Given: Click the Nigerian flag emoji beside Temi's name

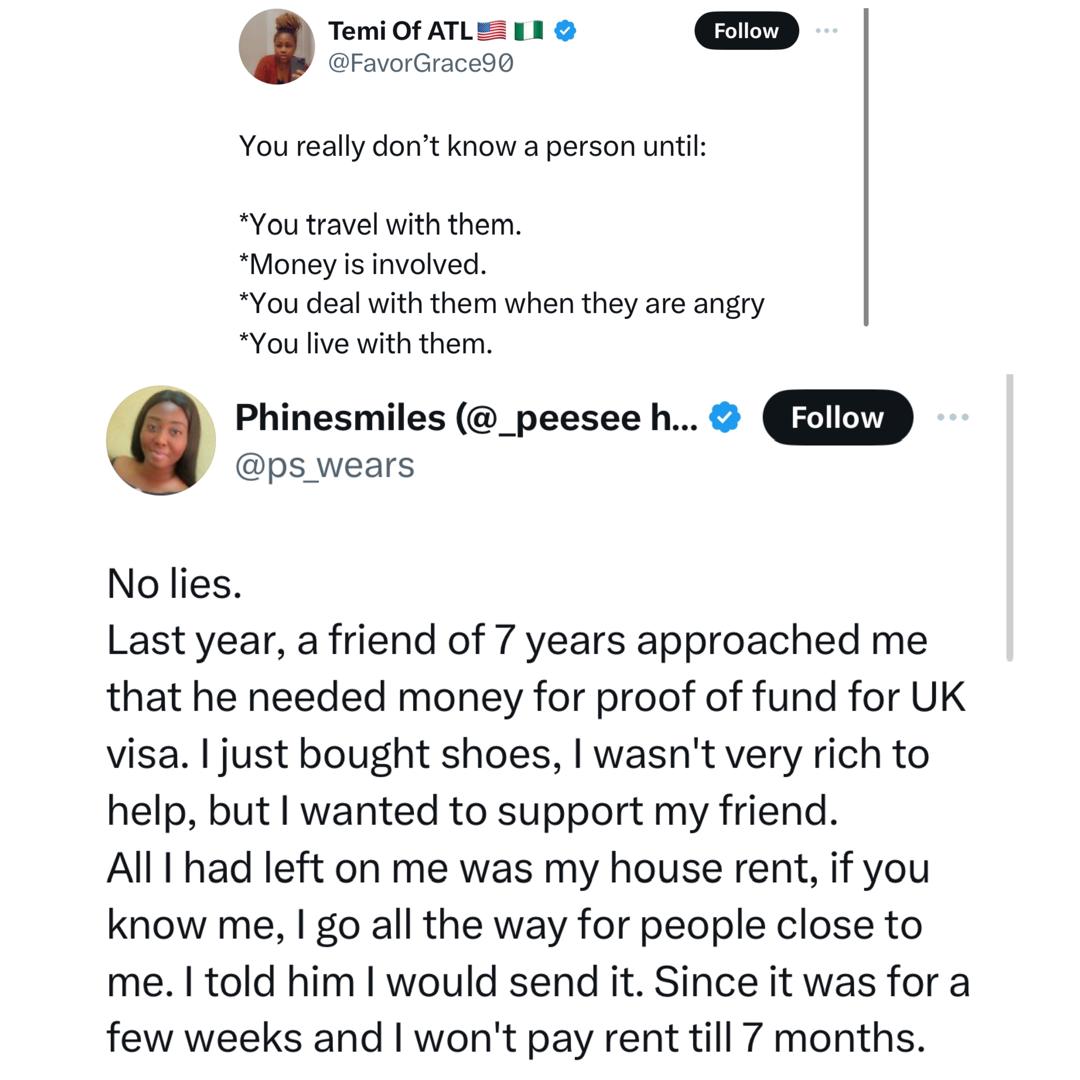Looking at the screenshot, I should point(528,31).
